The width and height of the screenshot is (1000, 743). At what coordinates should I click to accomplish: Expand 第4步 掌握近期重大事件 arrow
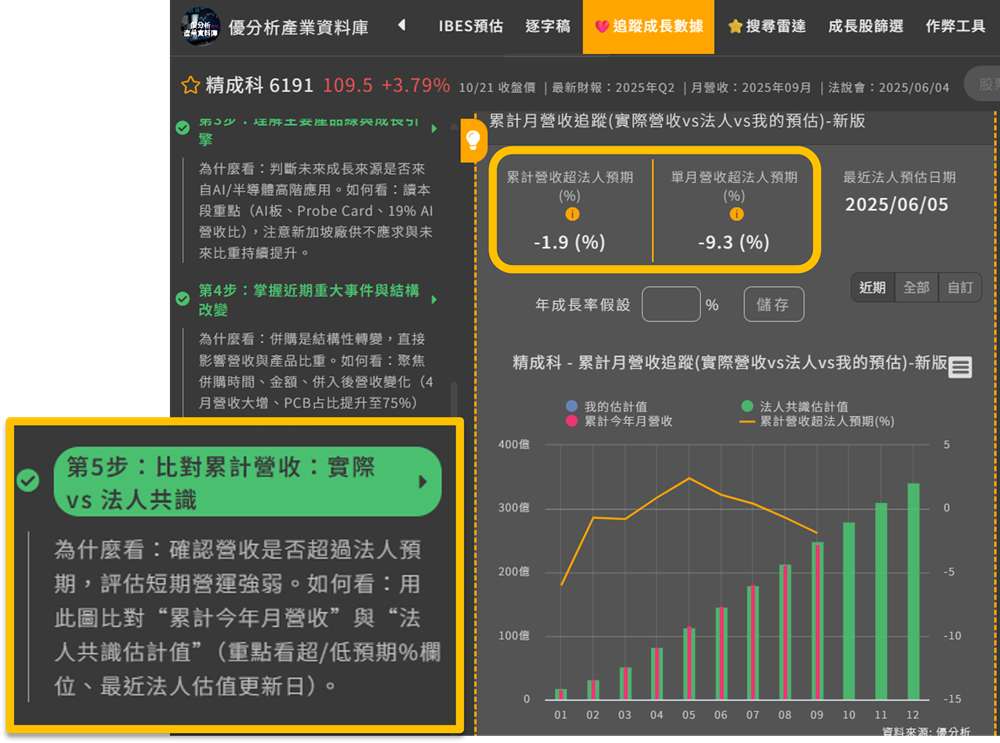tap(434, 299)
